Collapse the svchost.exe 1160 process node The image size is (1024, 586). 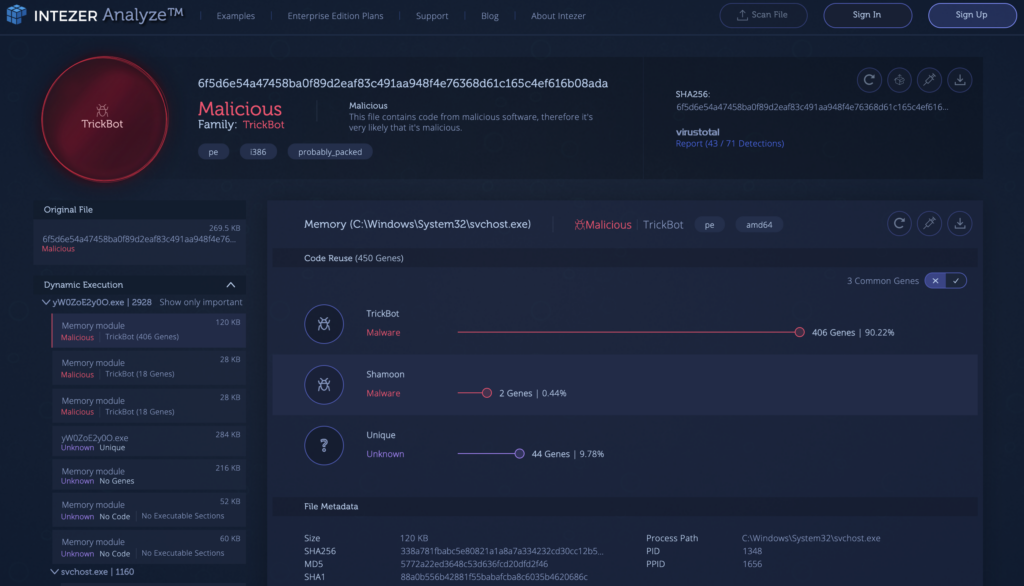tap(54, 572)
